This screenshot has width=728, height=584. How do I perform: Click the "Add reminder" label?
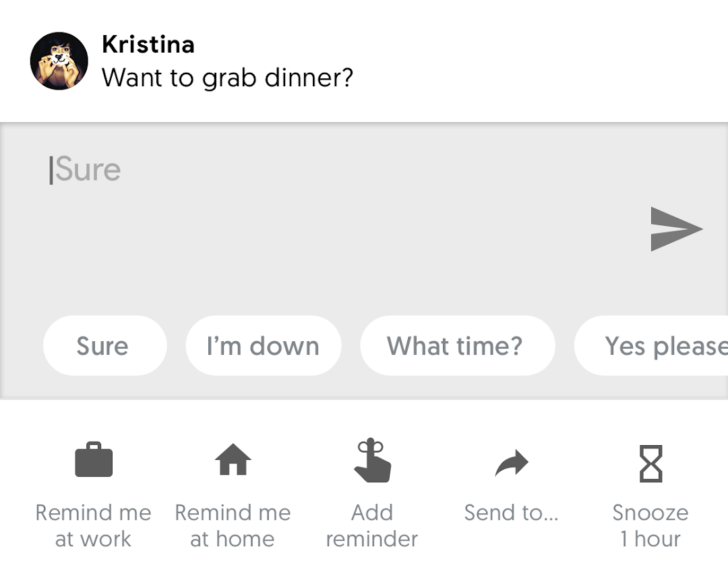(x=372, y=526)
